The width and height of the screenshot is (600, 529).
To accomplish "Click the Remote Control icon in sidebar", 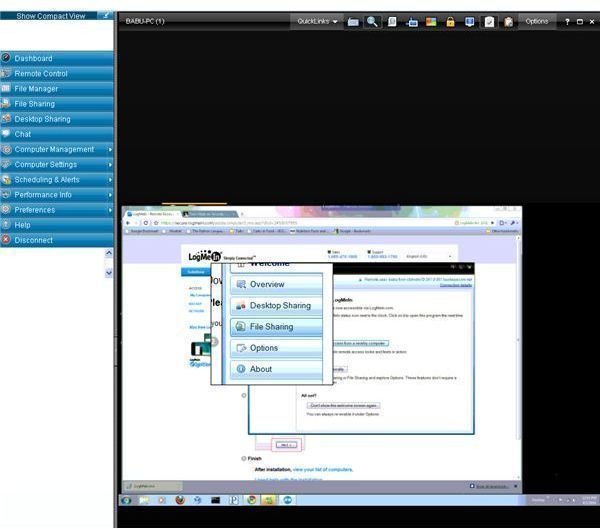I will click(6, 73).
